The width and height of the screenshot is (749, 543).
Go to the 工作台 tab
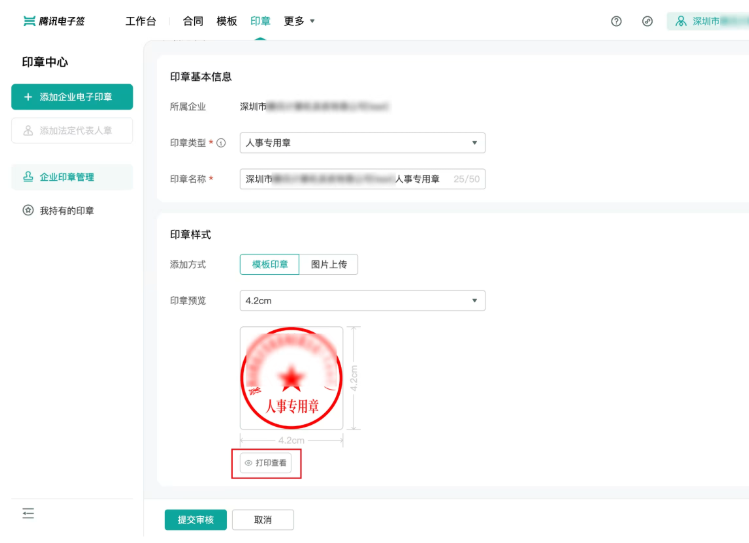point(140,21)
